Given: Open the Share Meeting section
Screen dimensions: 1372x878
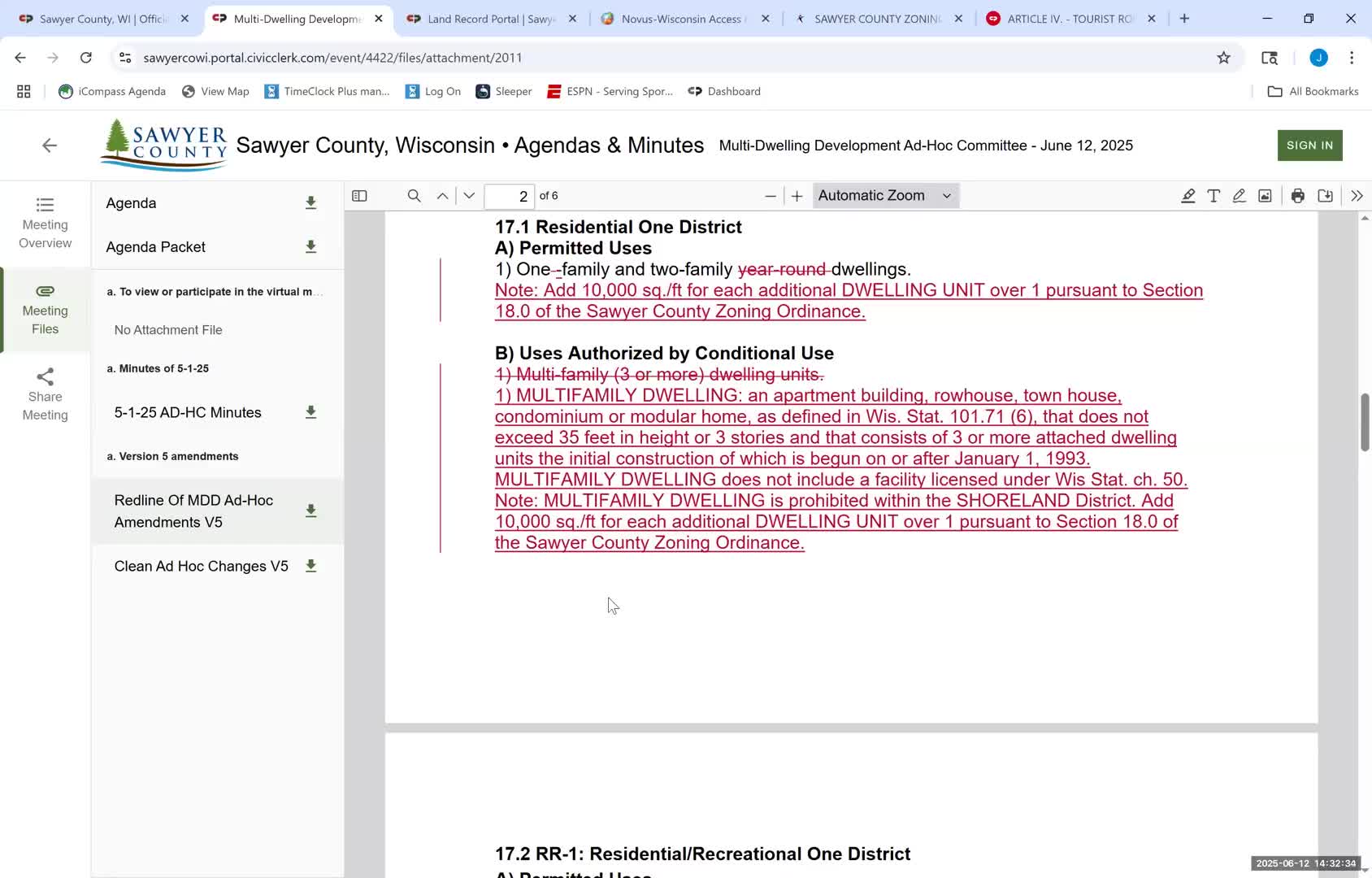Looking at the screenshot, I should click(x=46, y=395).
